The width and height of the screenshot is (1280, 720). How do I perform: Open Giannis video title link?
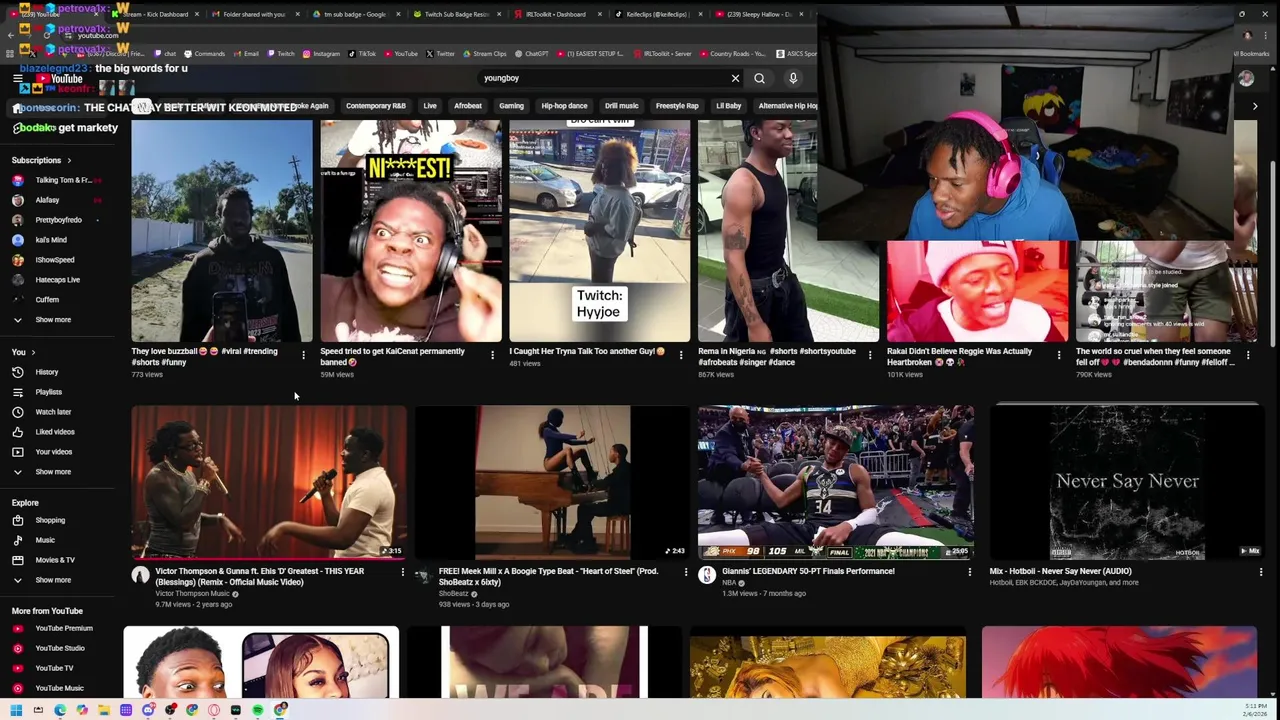808,572
